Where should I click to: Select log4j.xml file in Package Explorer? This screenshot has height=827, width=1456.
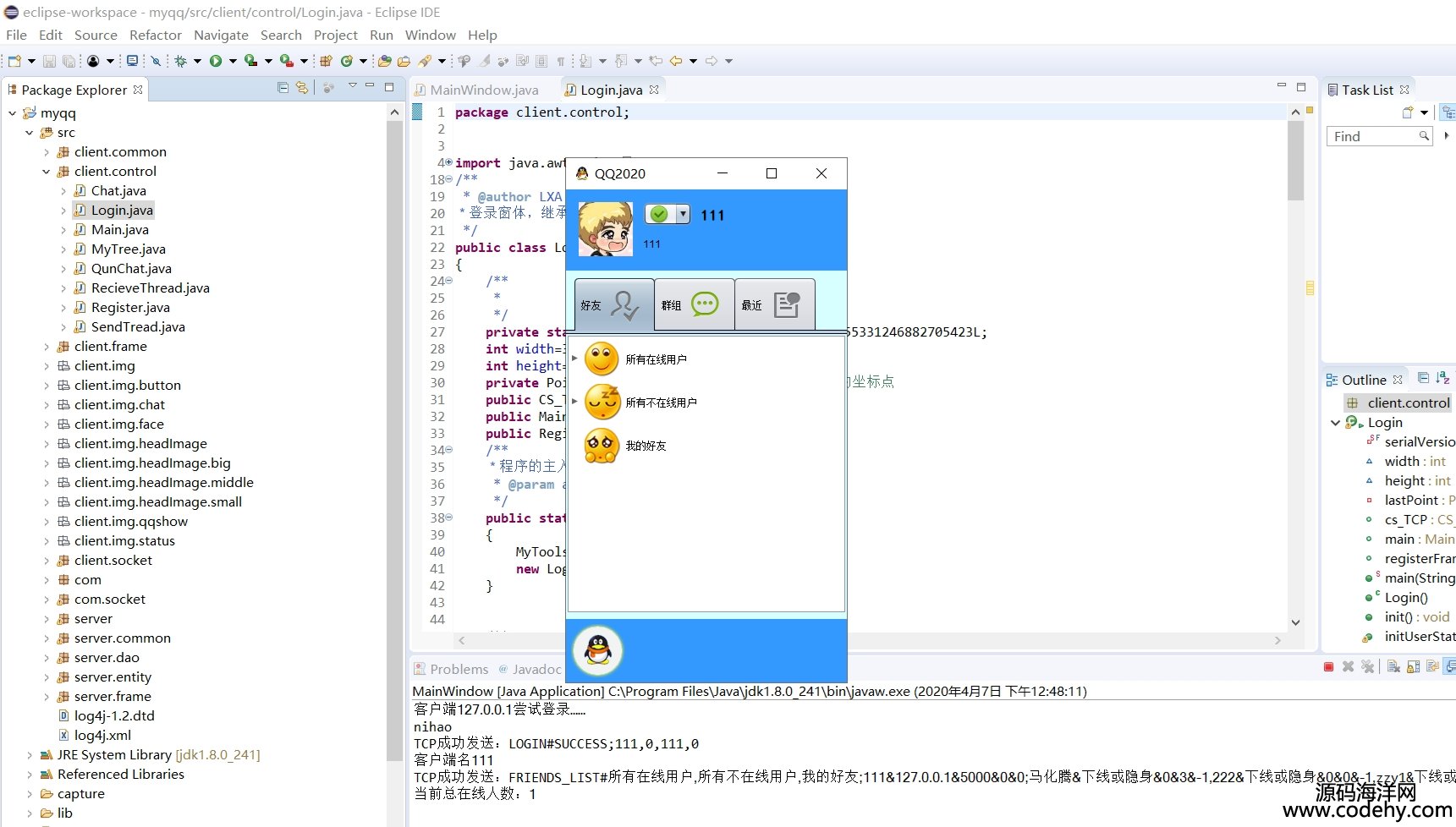102,736
